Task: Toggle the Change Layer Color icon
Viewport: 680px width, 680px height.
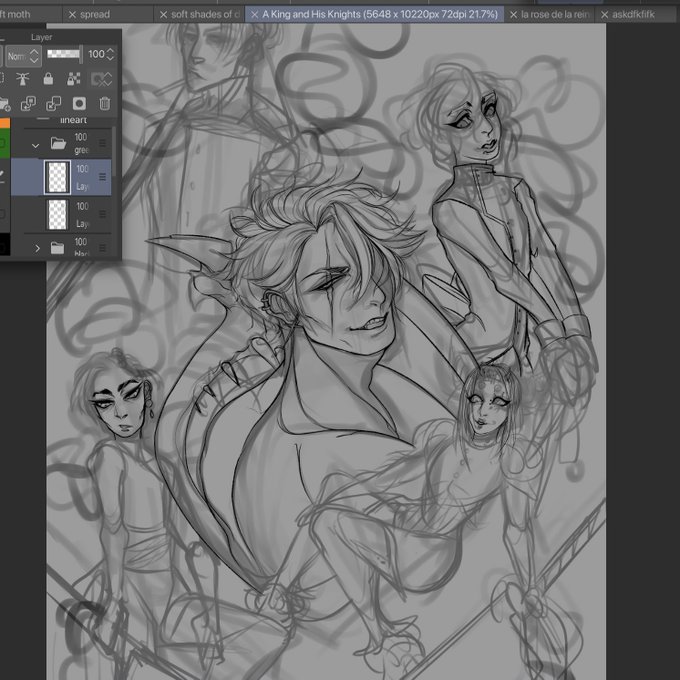Action: click(x=101, y=79)
